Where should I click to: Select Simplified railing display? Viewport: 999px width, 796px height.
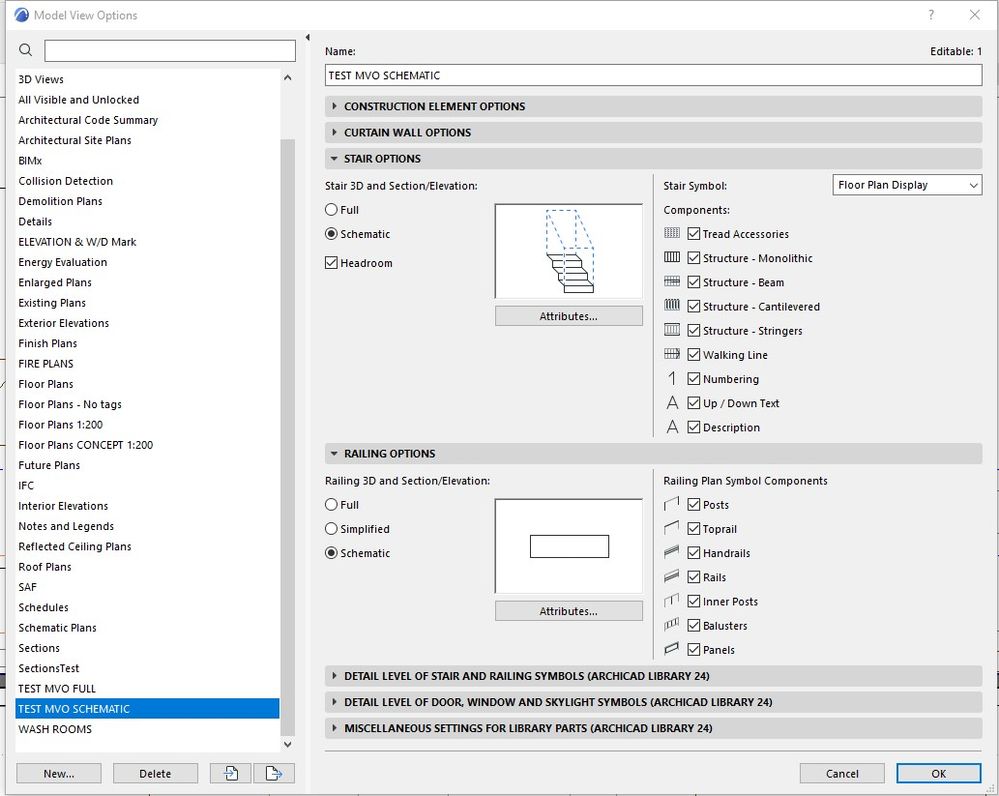pos(331,529)
